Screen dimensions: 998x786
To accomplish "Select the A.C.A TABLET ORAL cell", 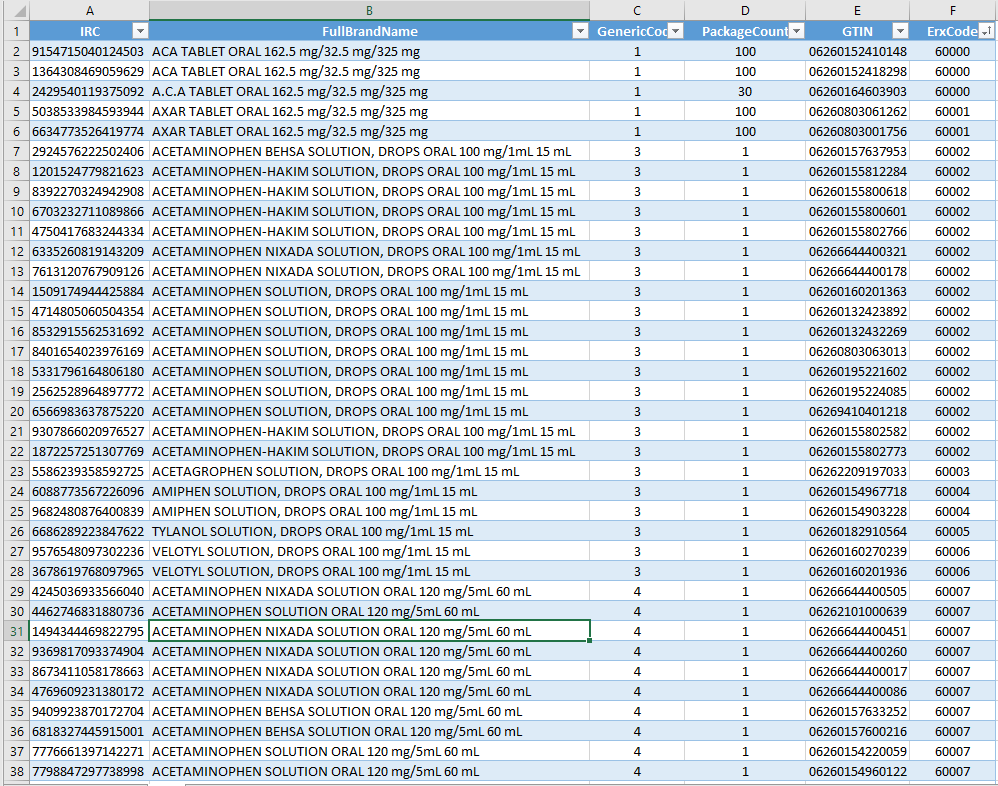I will pyautogui.click(x=369, y=92).
